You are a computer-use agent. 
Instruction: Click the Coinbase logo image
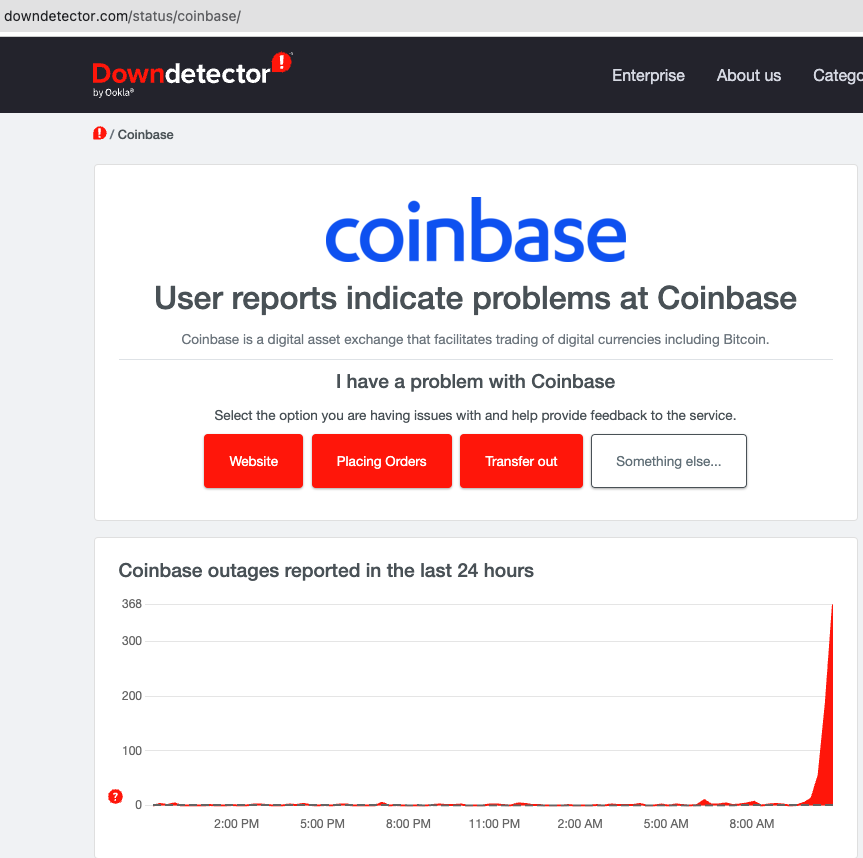point(476,231)
